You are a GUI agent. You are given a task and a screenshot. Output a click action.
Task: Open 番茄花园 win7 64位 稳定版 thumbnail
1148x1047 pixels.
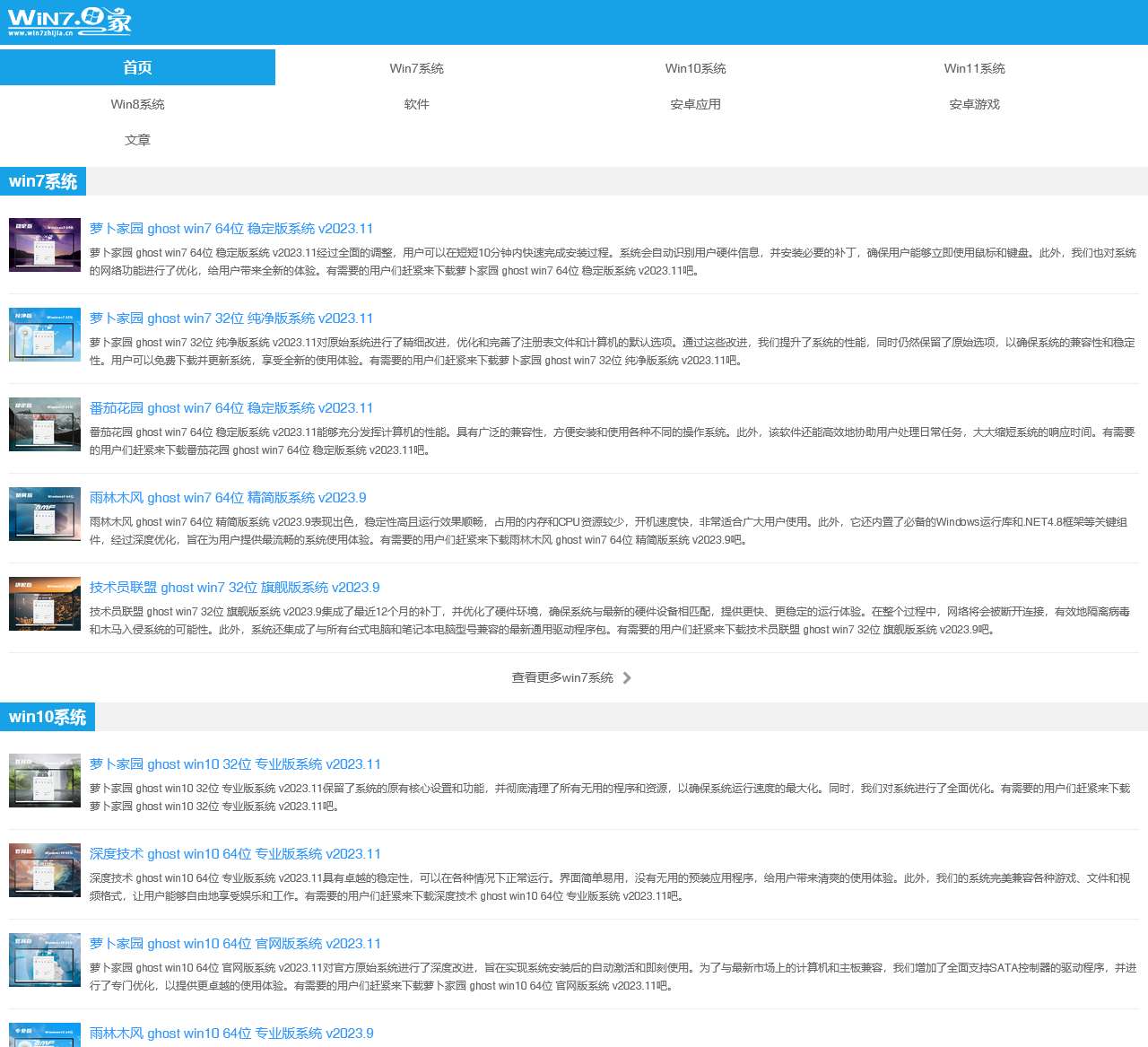coord(45,424)
